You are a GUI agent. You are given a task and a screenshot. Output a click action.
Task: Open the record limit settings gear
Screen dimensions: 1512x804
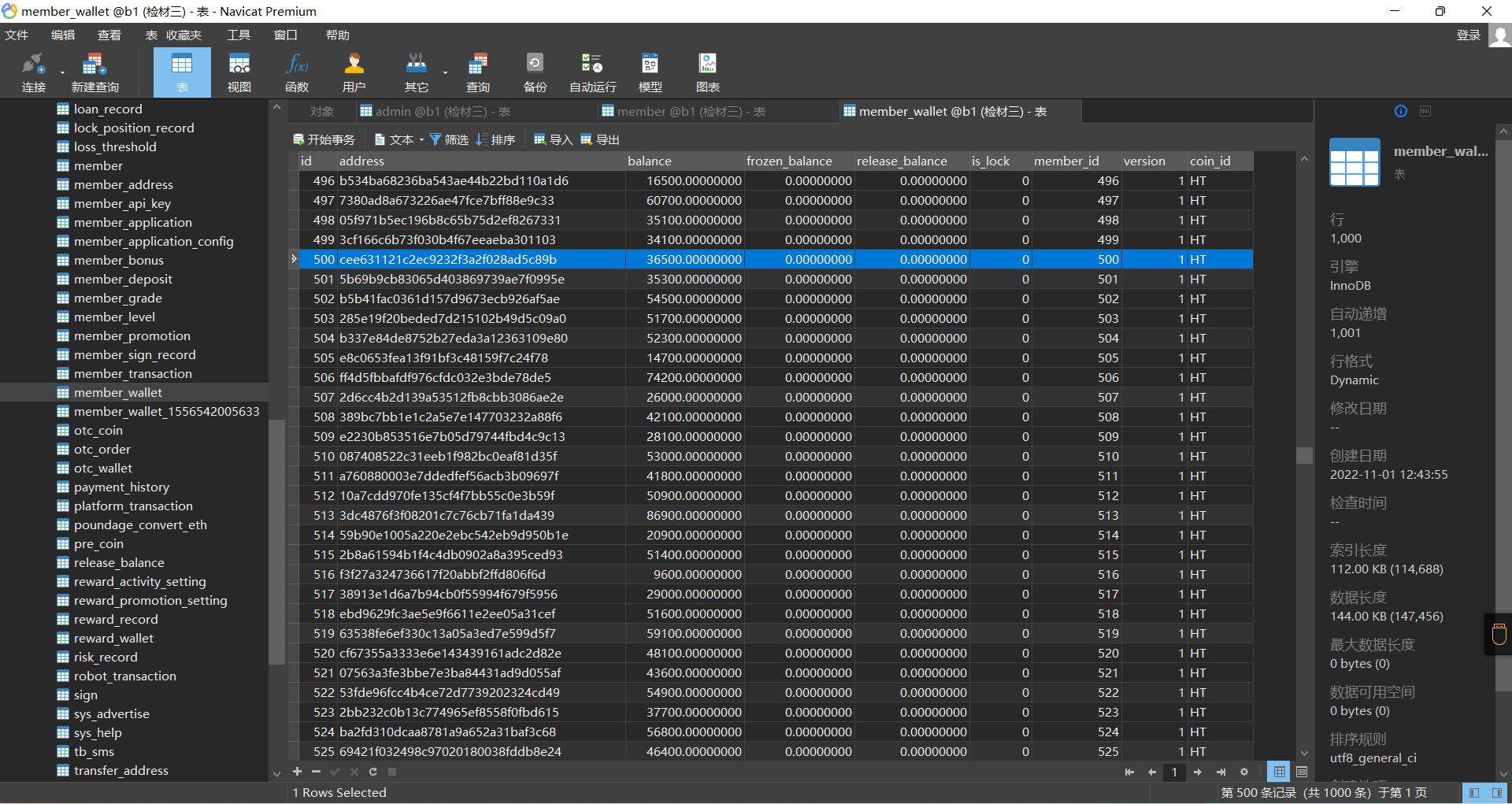(1244, 773)
